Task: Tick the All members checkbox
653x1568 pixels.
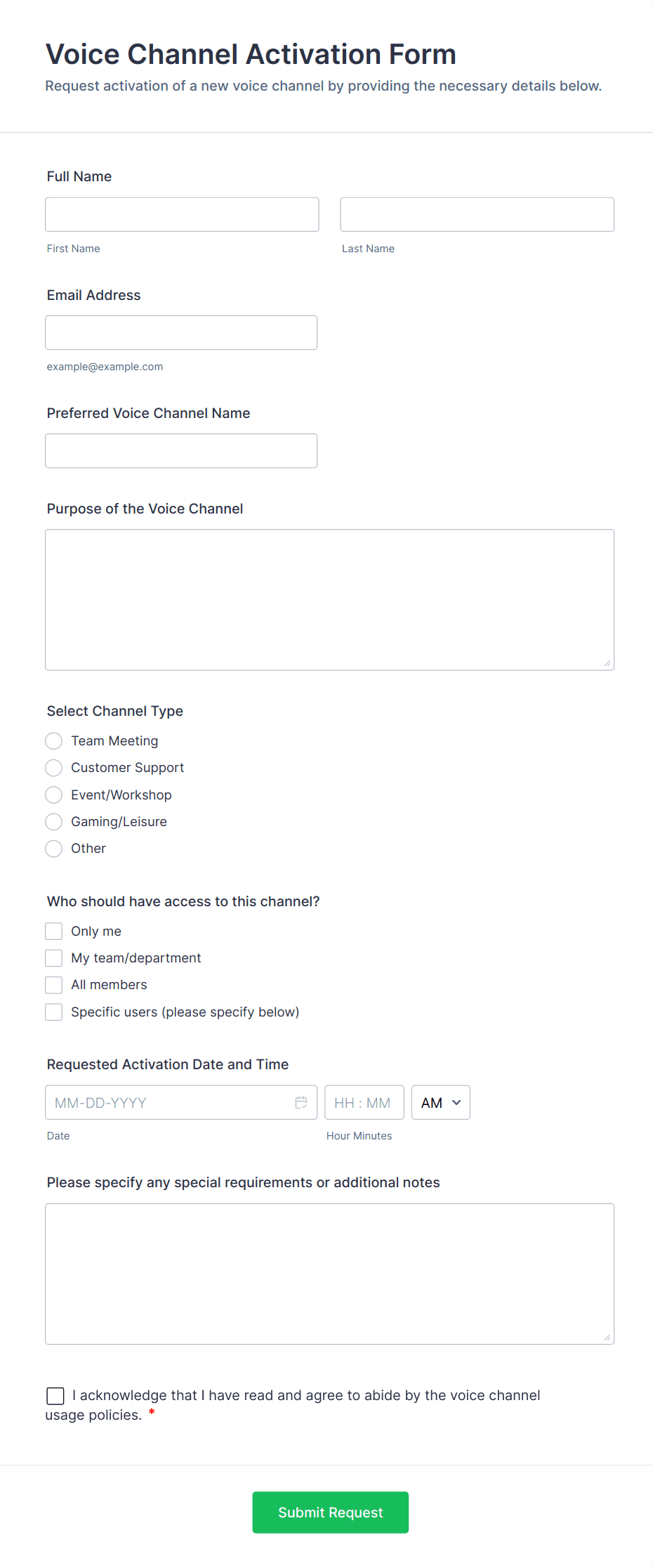Action: [x=54, y=985]
